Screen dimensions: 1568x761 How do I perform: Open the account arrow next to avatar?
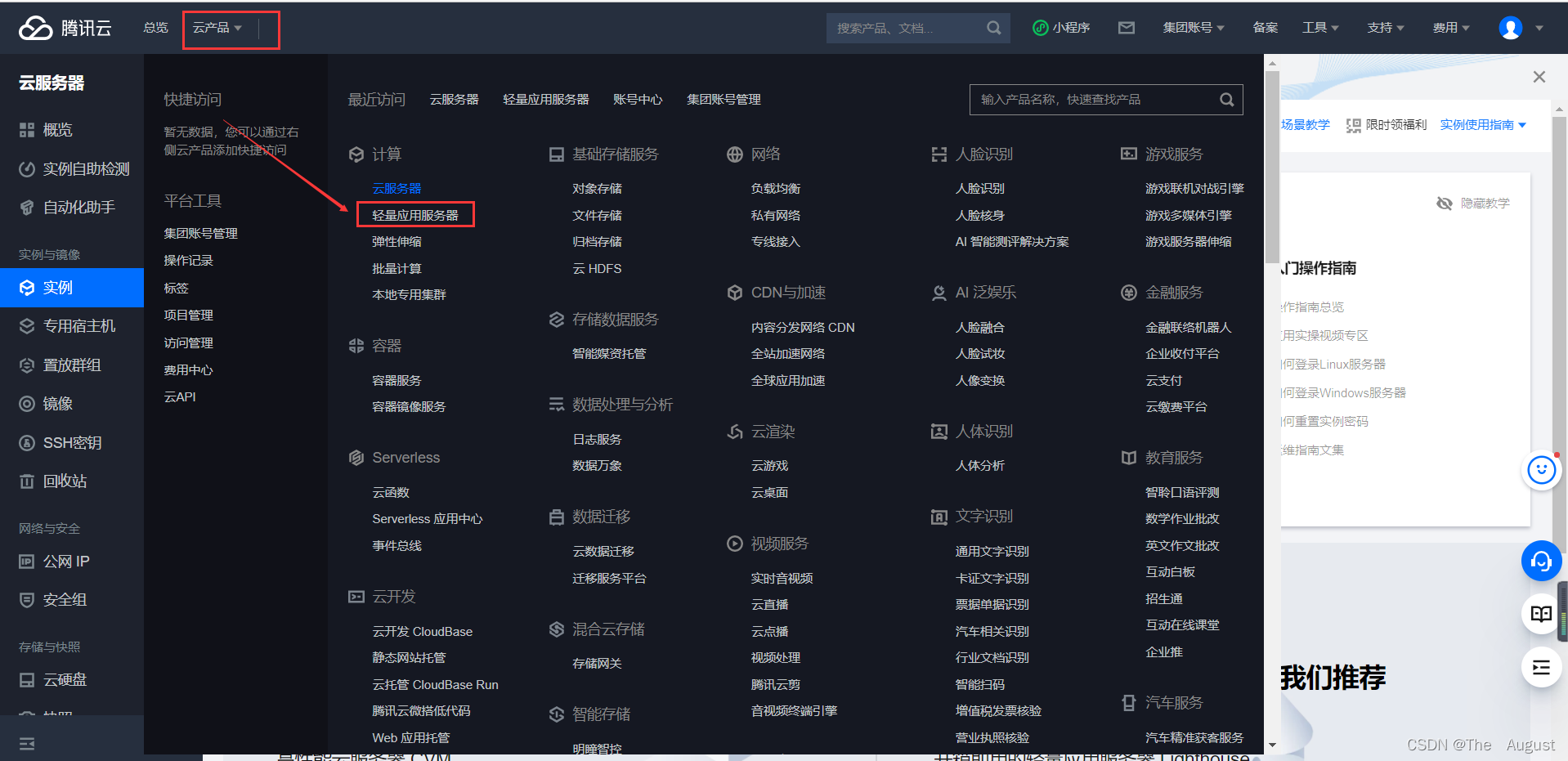pyautogui.click(x=1539, y=28)
